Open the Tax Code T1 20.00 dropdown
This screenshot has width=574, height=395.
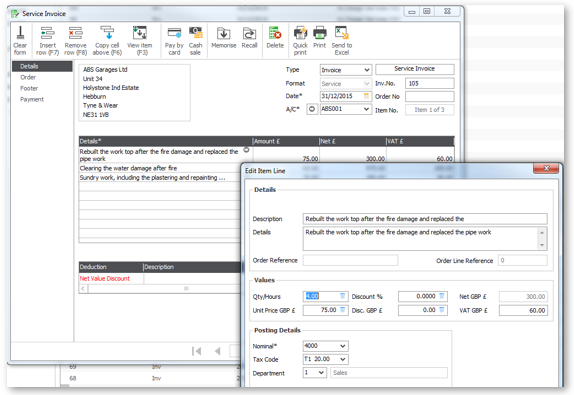(343, 359)
